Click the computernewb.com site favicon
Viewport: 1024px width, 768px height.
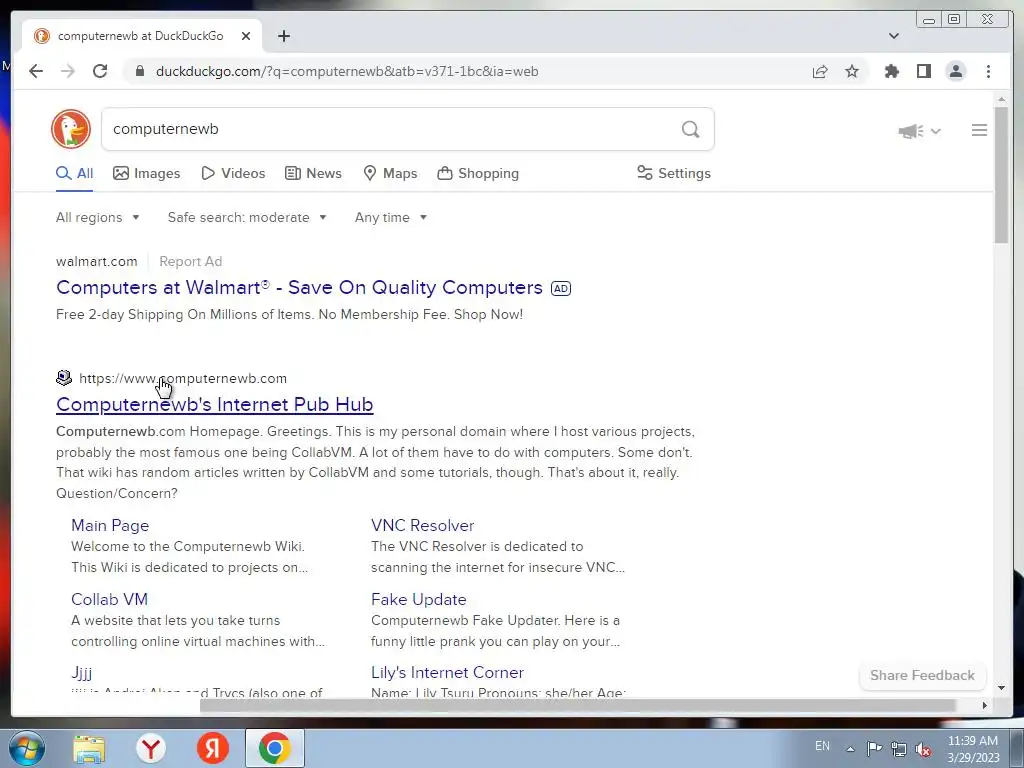(x=64, y=377)
